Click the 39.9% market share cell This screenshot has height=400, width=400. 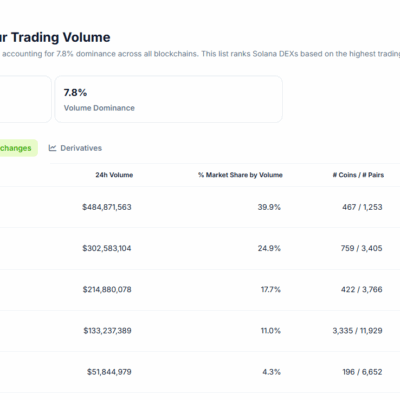tap(269, 207)
